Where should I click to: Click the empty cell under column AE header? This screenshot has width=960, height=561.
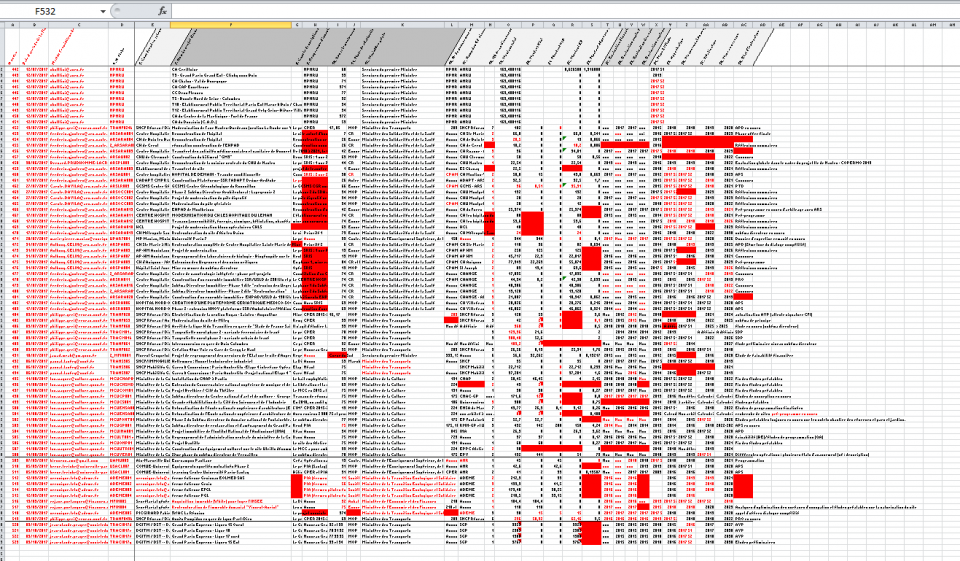(782, 69)
